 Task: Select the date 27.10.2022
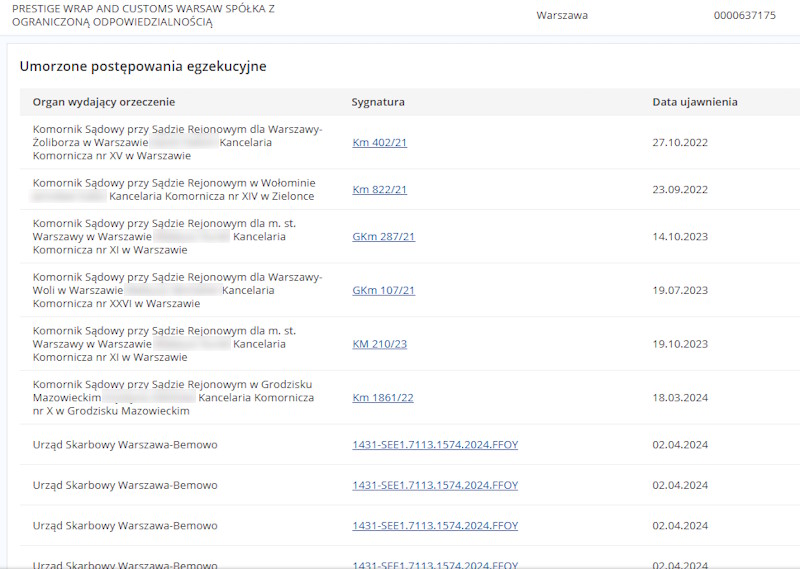pos(680,143)
